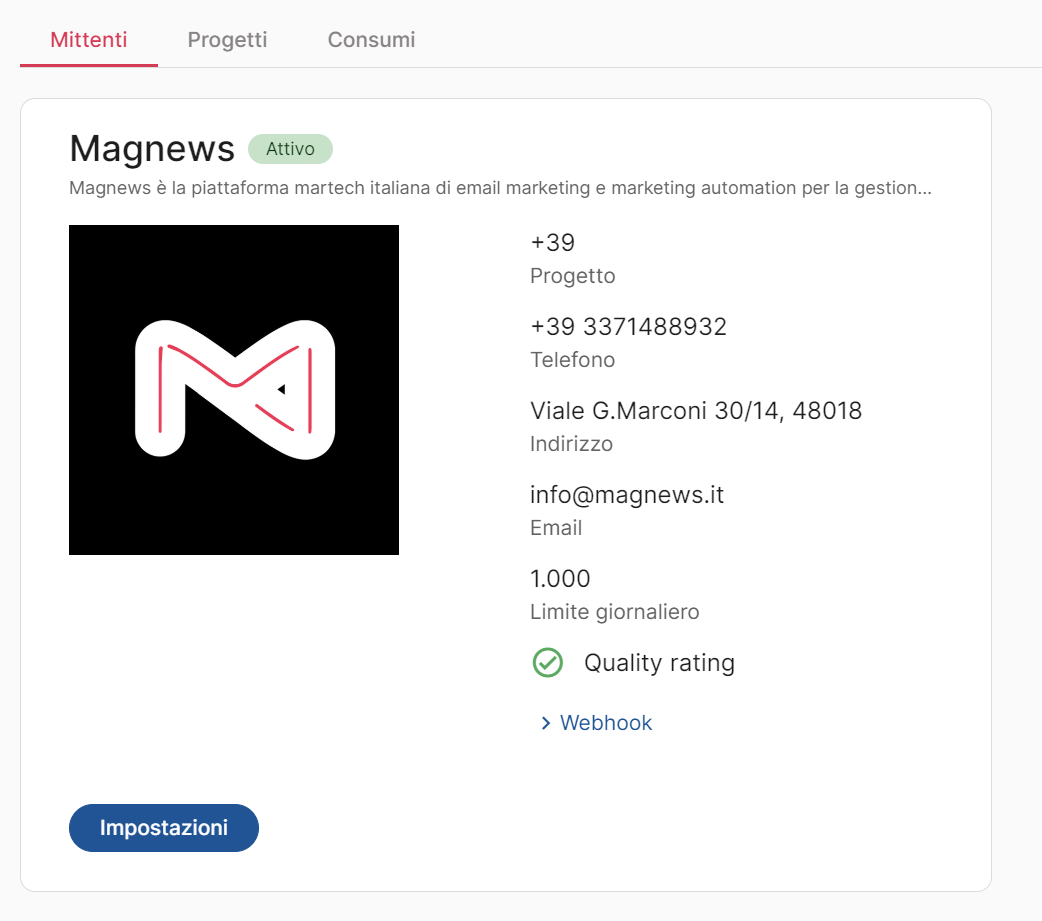
Task: Click the green Quality rating check icon
Action: (x=548, y=663)
